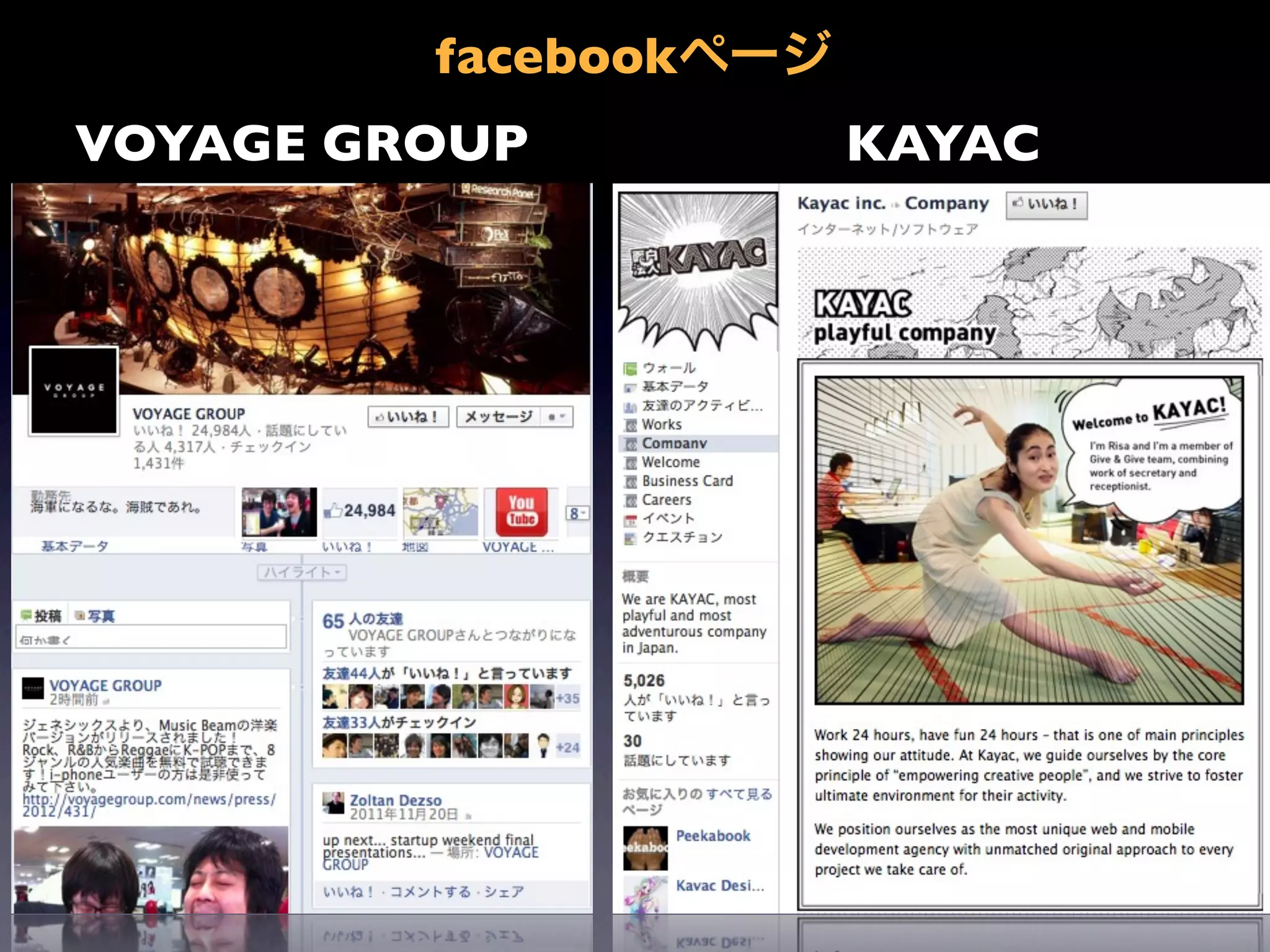Image resolution: width=1270 pixels, height=952 pixels.
Task: Open the 基本データ link on VOYAGE page
Action: click(75, 546)
